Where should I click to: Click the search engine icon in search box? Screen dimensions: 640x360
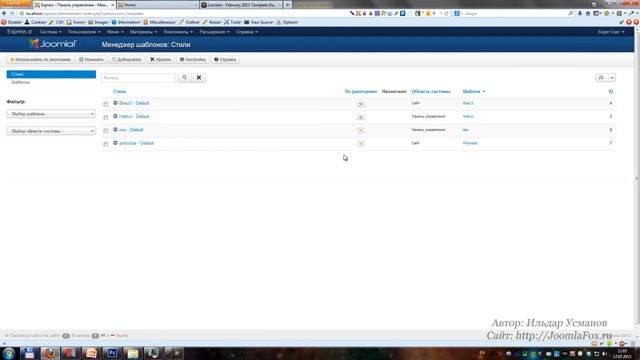point(457,13)
